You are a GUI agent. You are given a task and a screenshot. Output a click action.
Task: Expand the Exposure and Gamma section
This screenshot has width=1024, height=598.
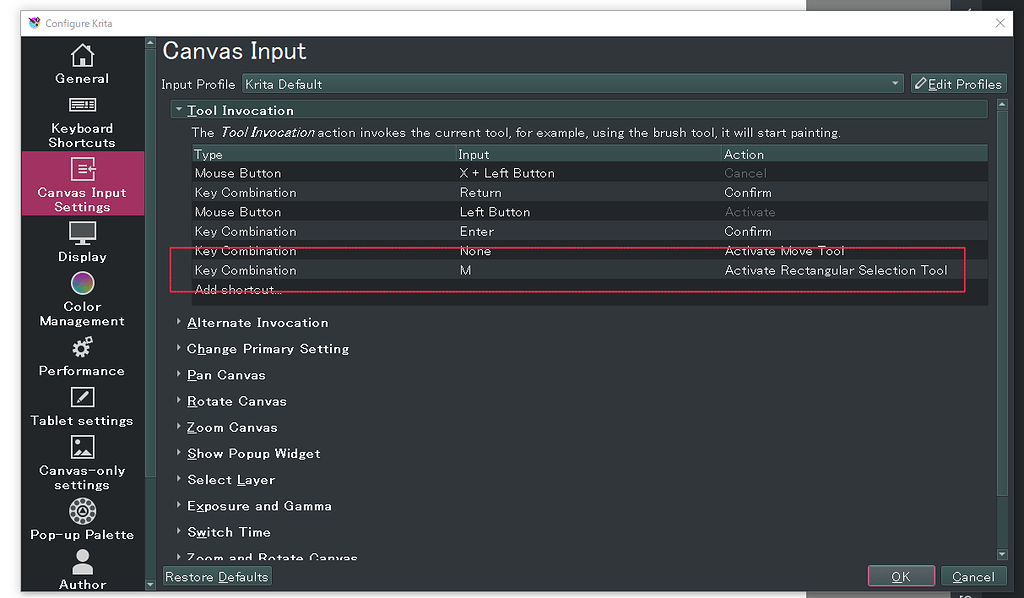[178, 505]
